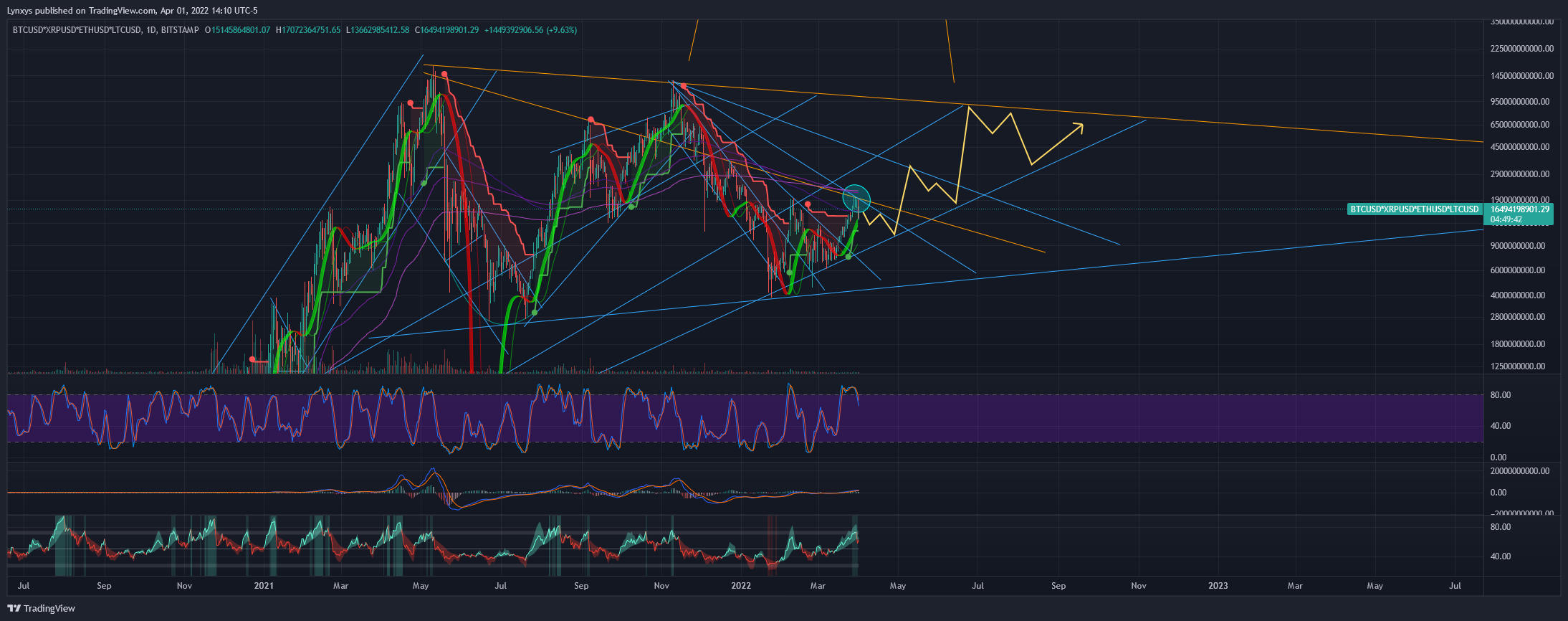
Task: Click the 29000000000.00 price scale label
Action: pos(1520,174)
